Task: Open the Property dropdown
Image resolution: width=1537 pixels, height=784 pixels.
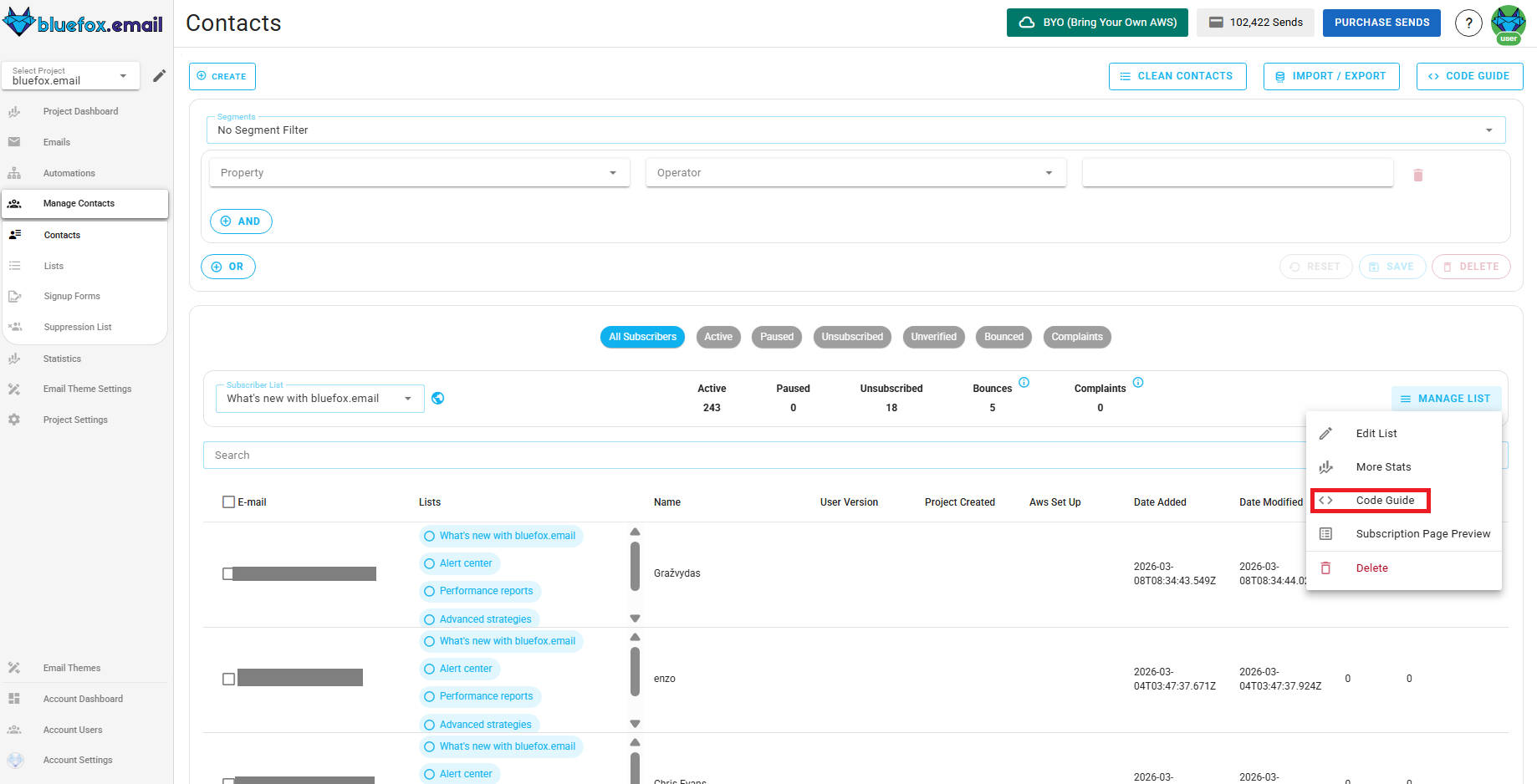Action: [x=419, y=173]
